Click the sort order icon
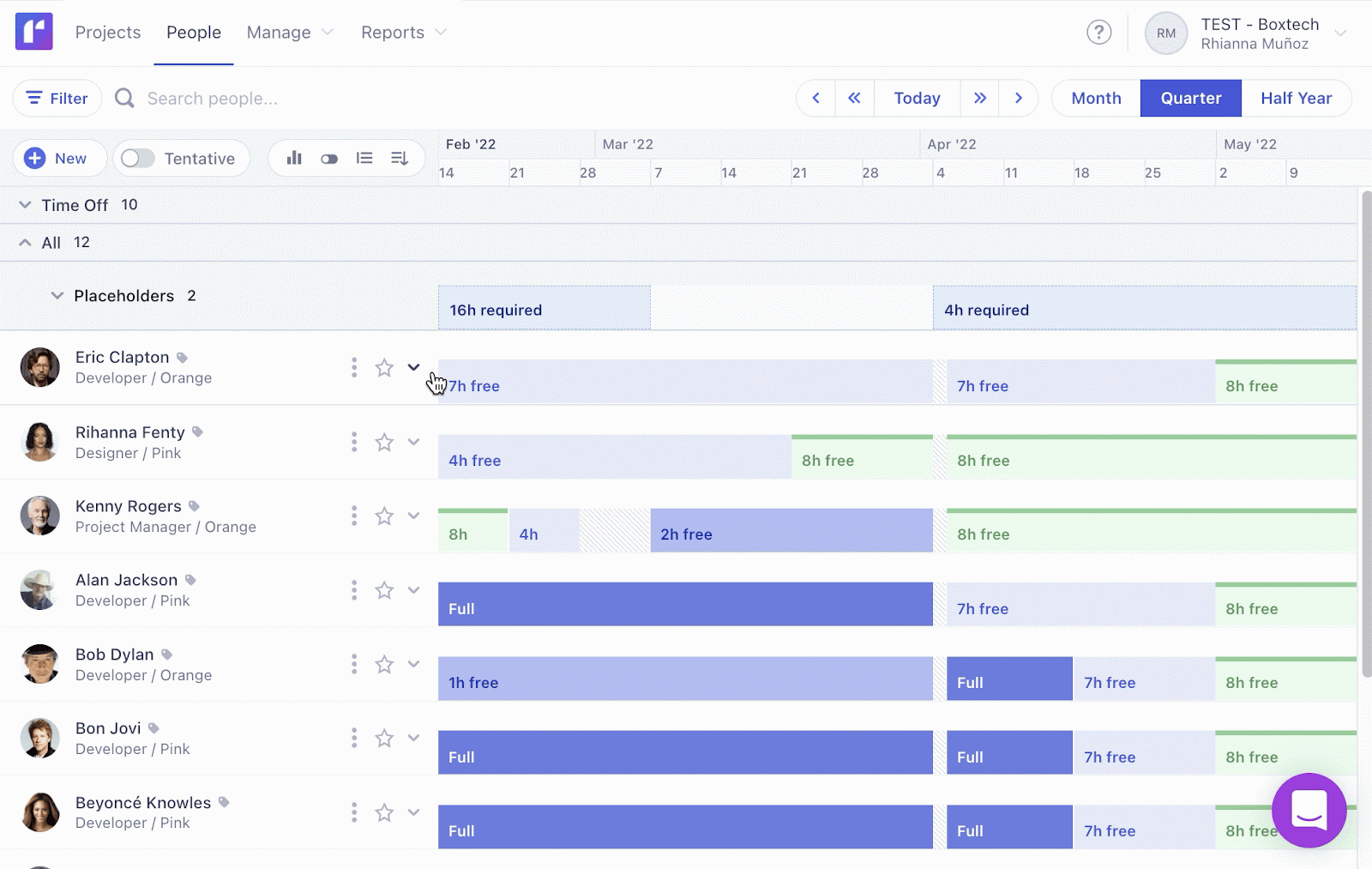The height and width of the screenshot is (869, 1372). pyautogui.click(x=399, y=158)
